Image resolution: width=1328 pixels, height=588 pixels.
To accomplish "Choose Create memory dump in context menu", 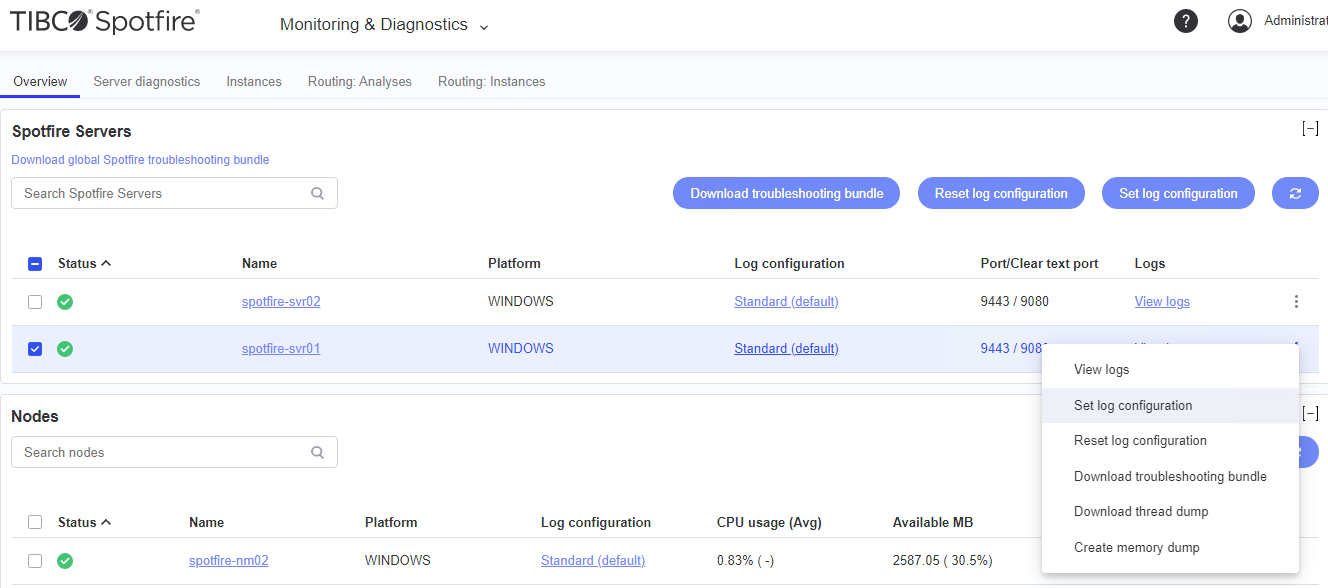I will click(1170, 548).
